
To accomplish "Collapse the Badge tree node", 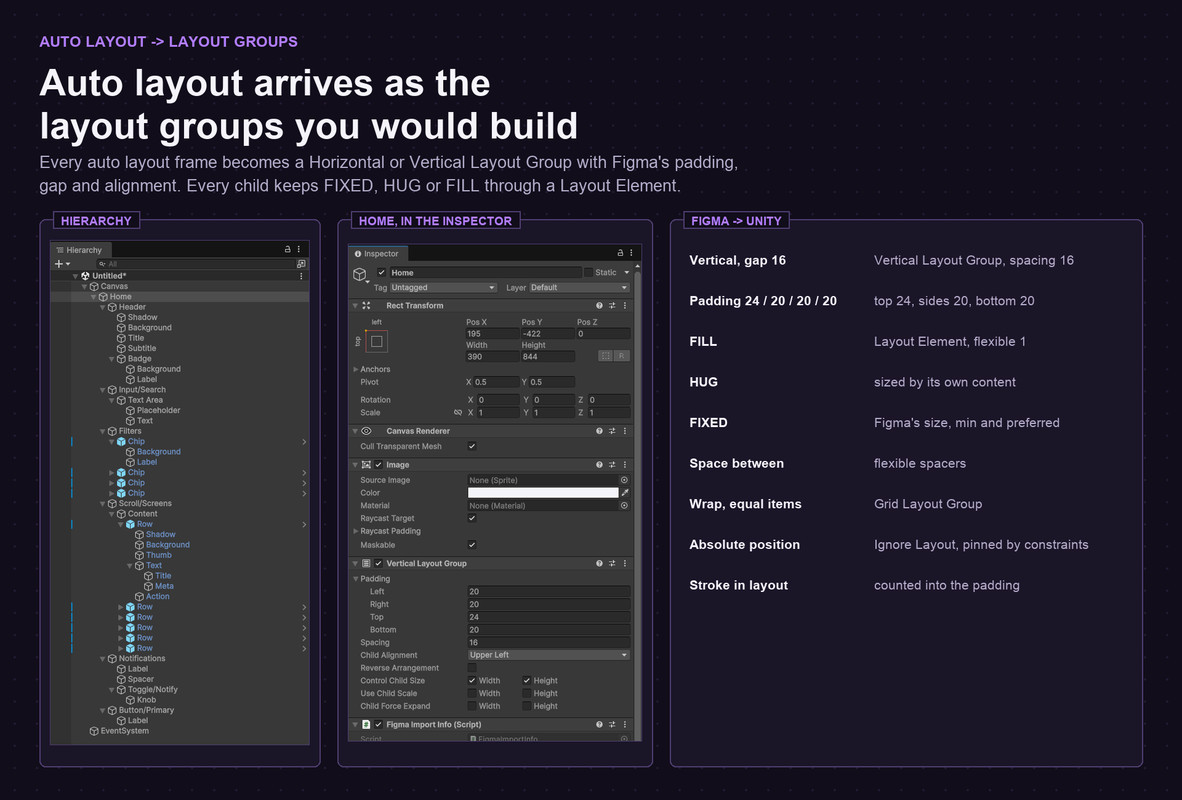I will pos(112,359).
